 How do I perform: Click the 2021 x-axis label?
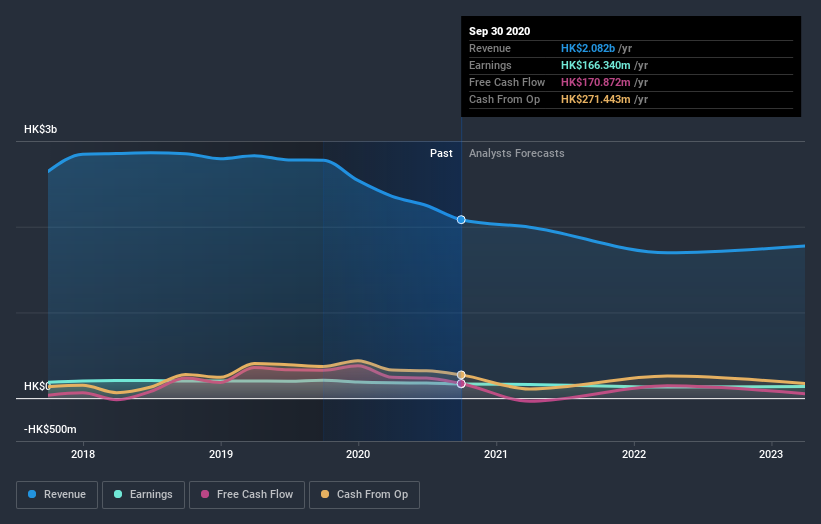point(496,454)
